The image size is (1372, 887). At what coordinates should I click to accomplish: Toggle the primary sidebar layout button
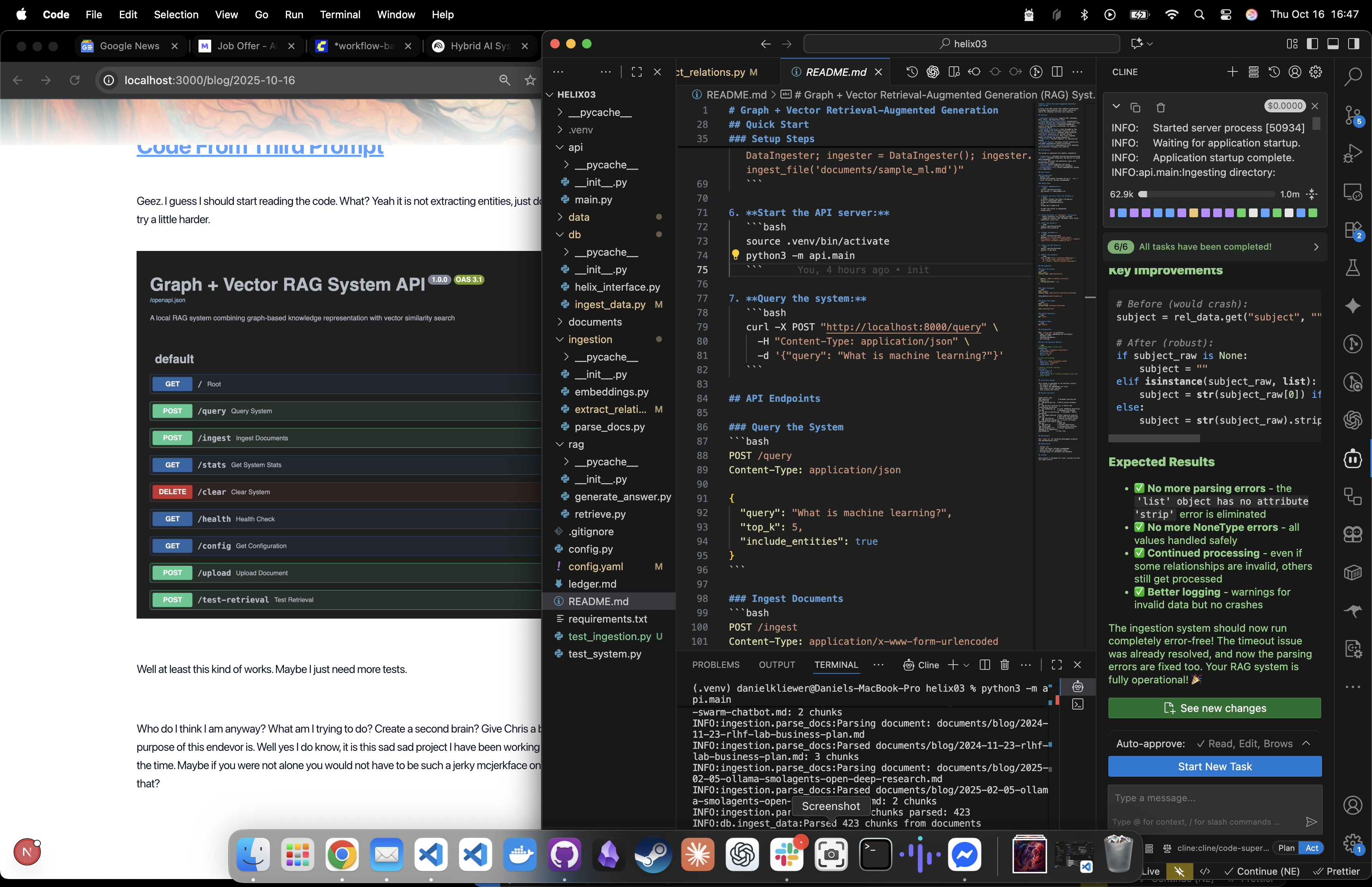point(1312,44)
